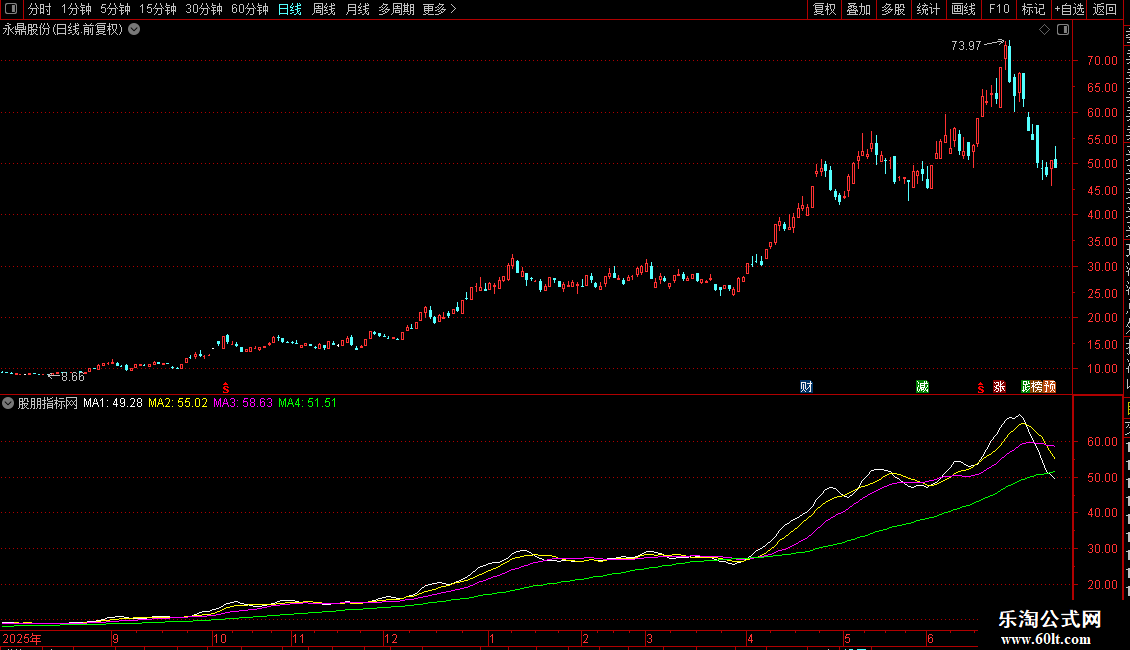Click the green 减 marker
The height and width of the screenshot is (650, 1130).
click(x=922, y=387)
